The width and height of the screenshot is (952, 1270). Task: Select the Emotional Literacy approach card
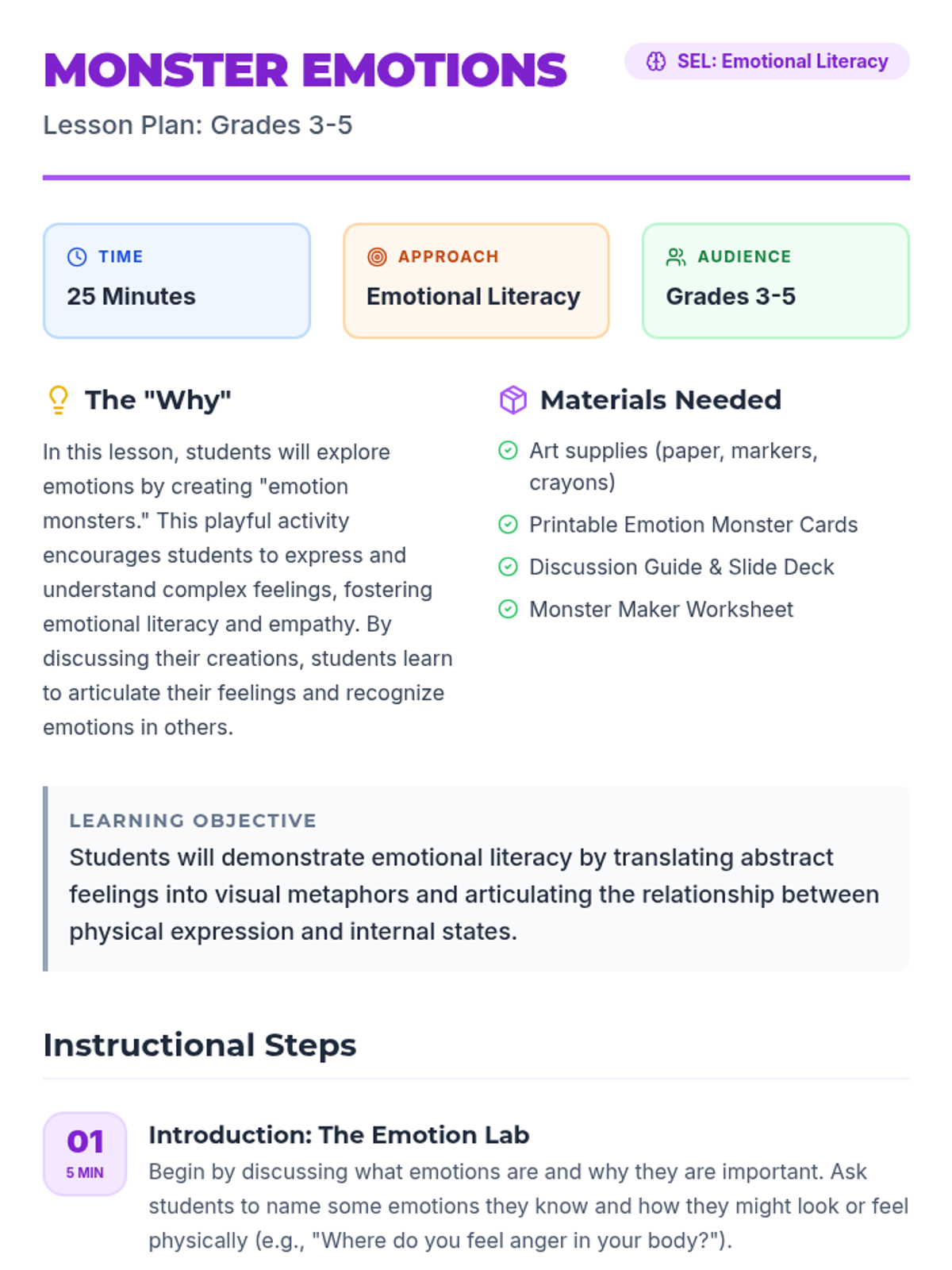[476, 281]
